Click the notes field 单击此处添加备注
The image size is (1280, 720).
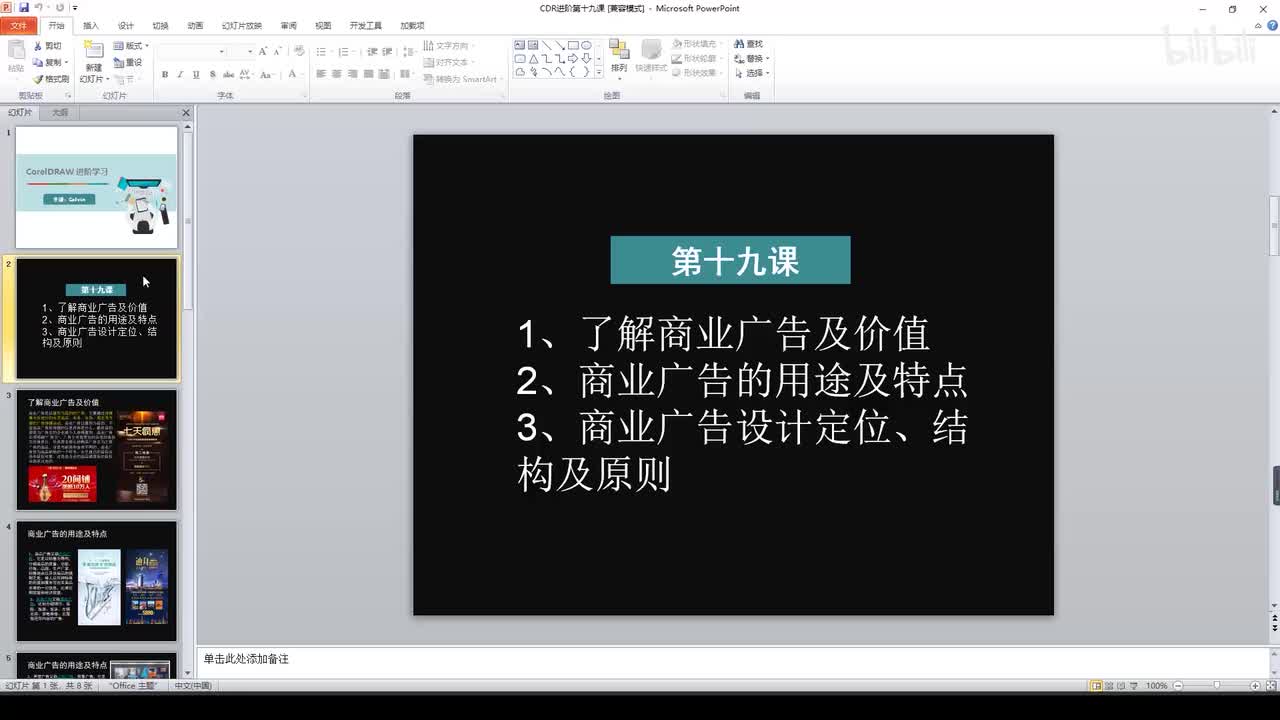click(x=732, y=660)
